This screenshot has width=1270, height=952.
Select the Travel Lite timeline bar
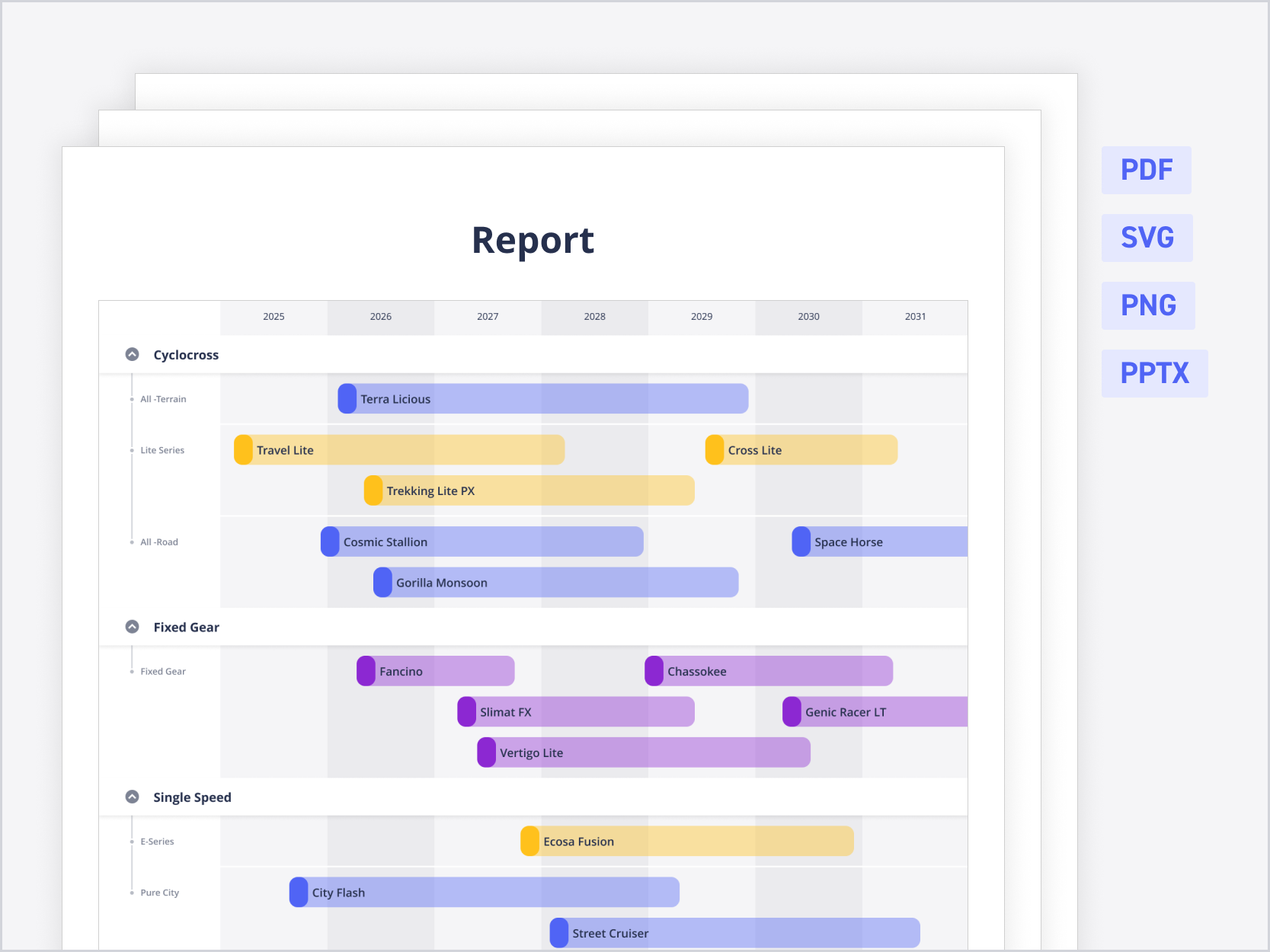point(399,450)
